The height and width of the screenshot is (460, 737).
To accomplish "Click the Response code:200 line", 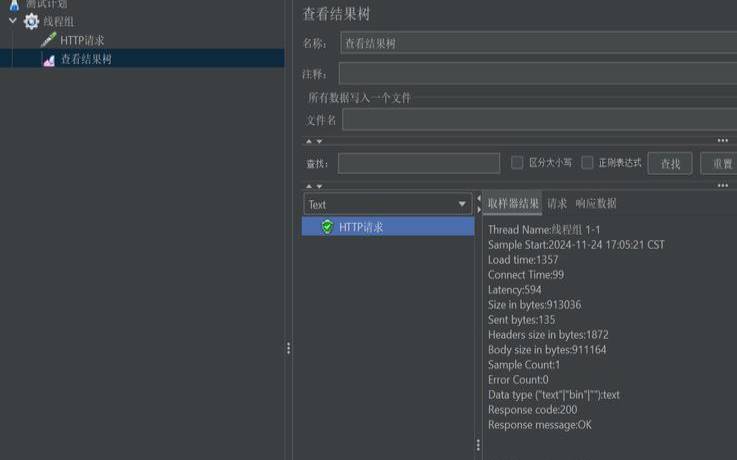I will coord(533,410).
